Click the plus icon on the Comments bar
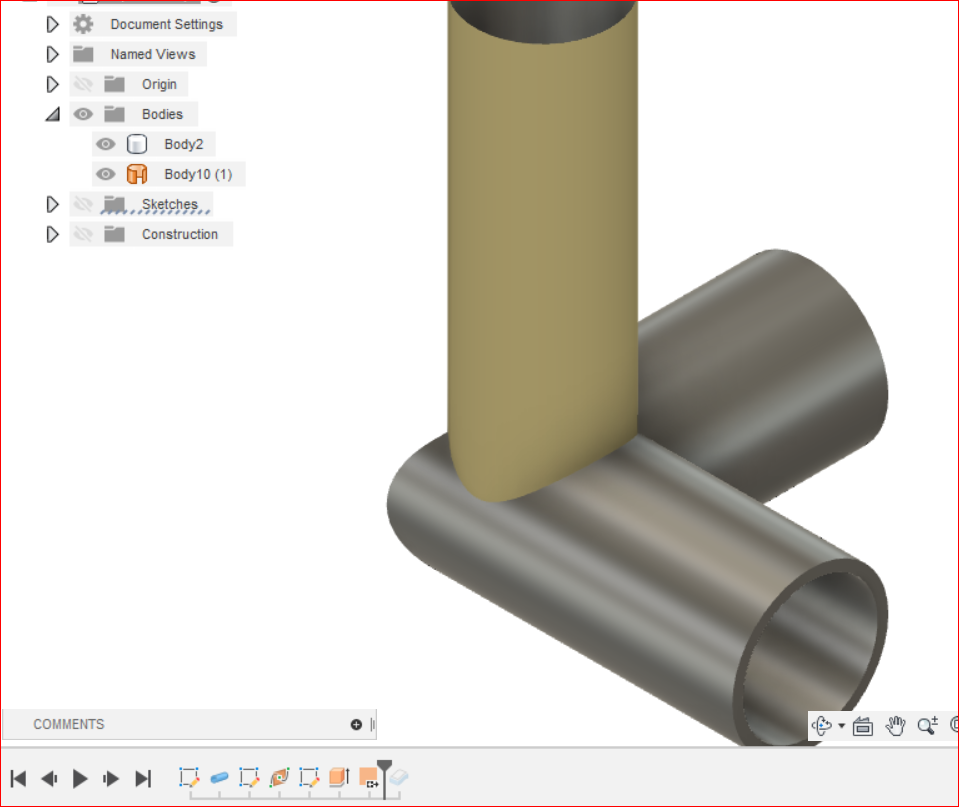Viewport: 959px width, 807px height. [355, 723]
